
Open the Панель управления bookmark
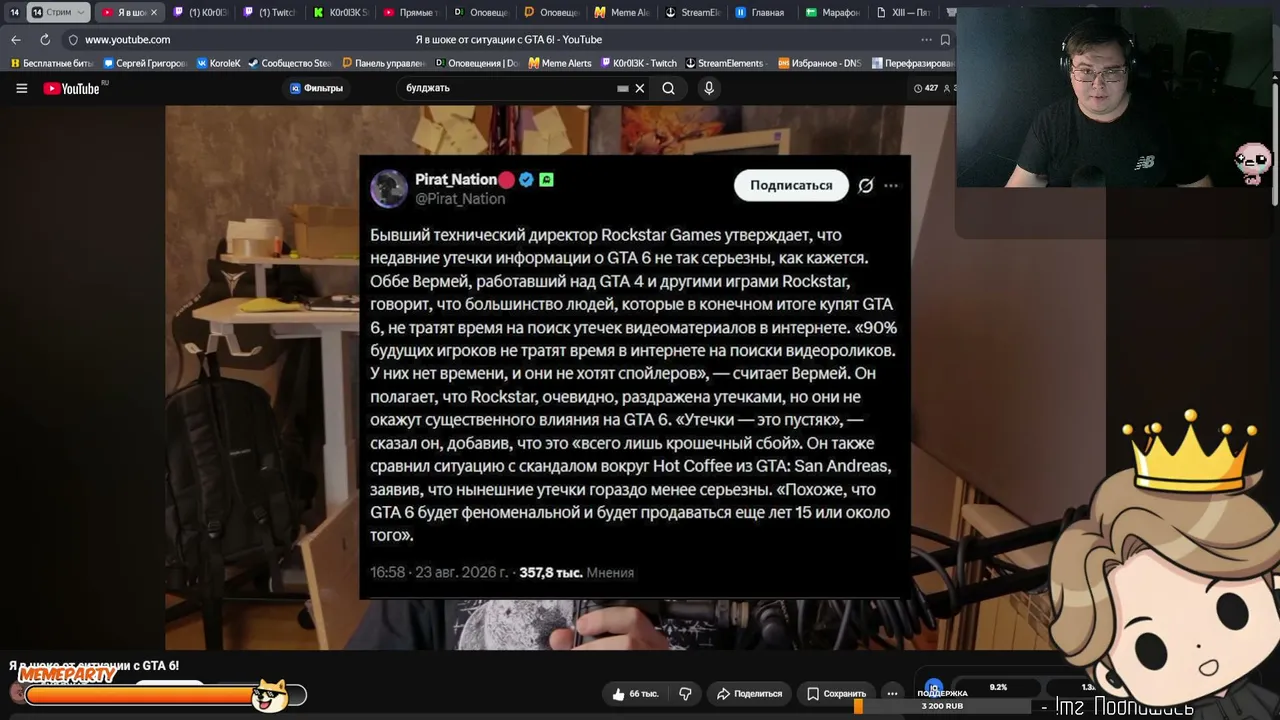(x=383, y=63)
